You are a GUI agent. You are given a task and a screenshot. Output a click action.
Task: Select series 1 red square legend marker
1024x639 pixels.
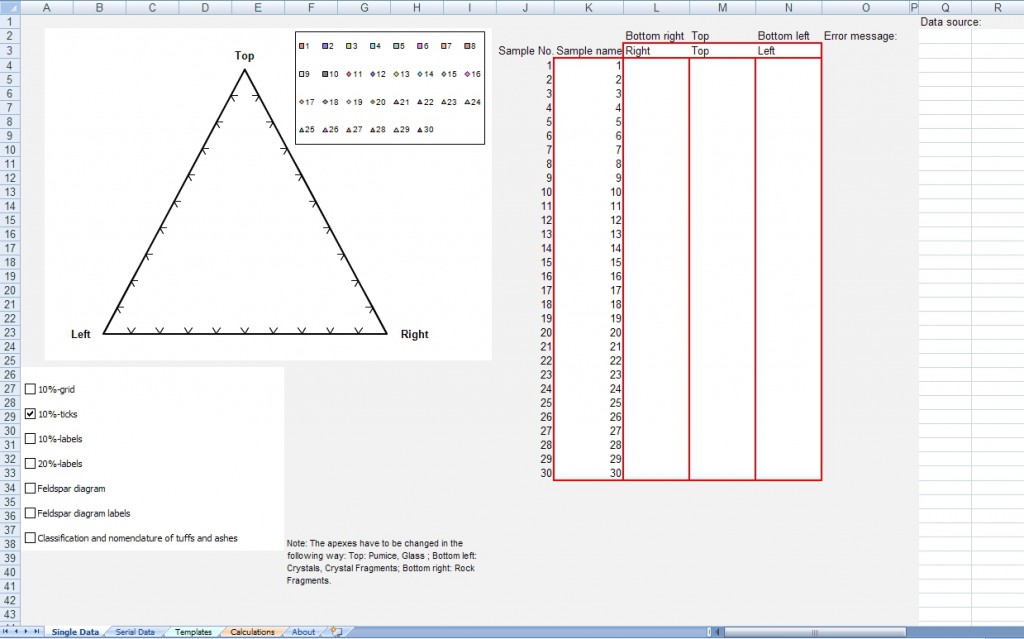coord(300,45)
